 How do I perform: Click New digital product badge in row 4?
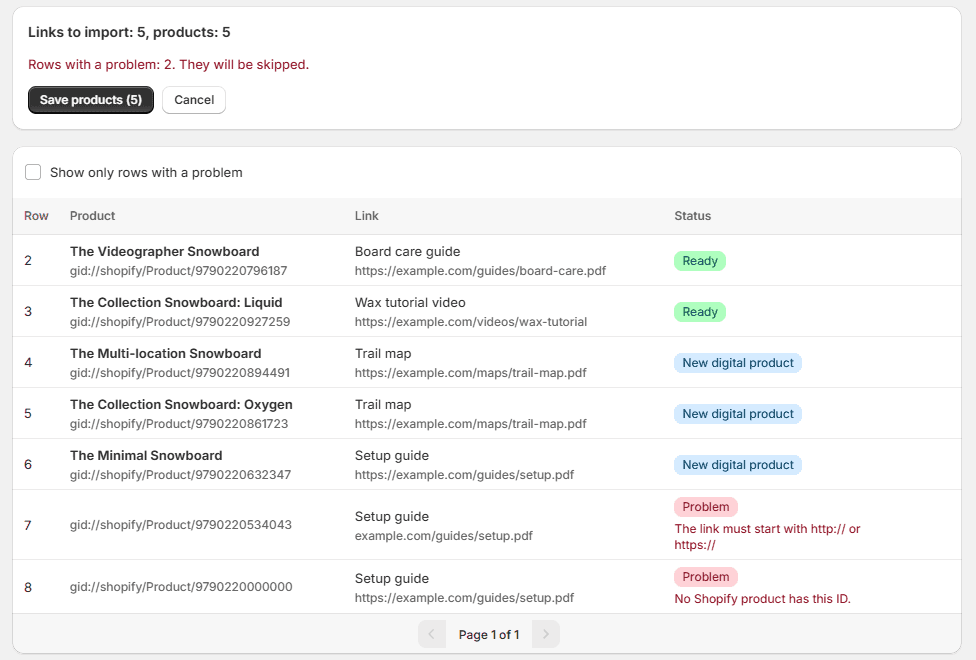click(738, 363)
